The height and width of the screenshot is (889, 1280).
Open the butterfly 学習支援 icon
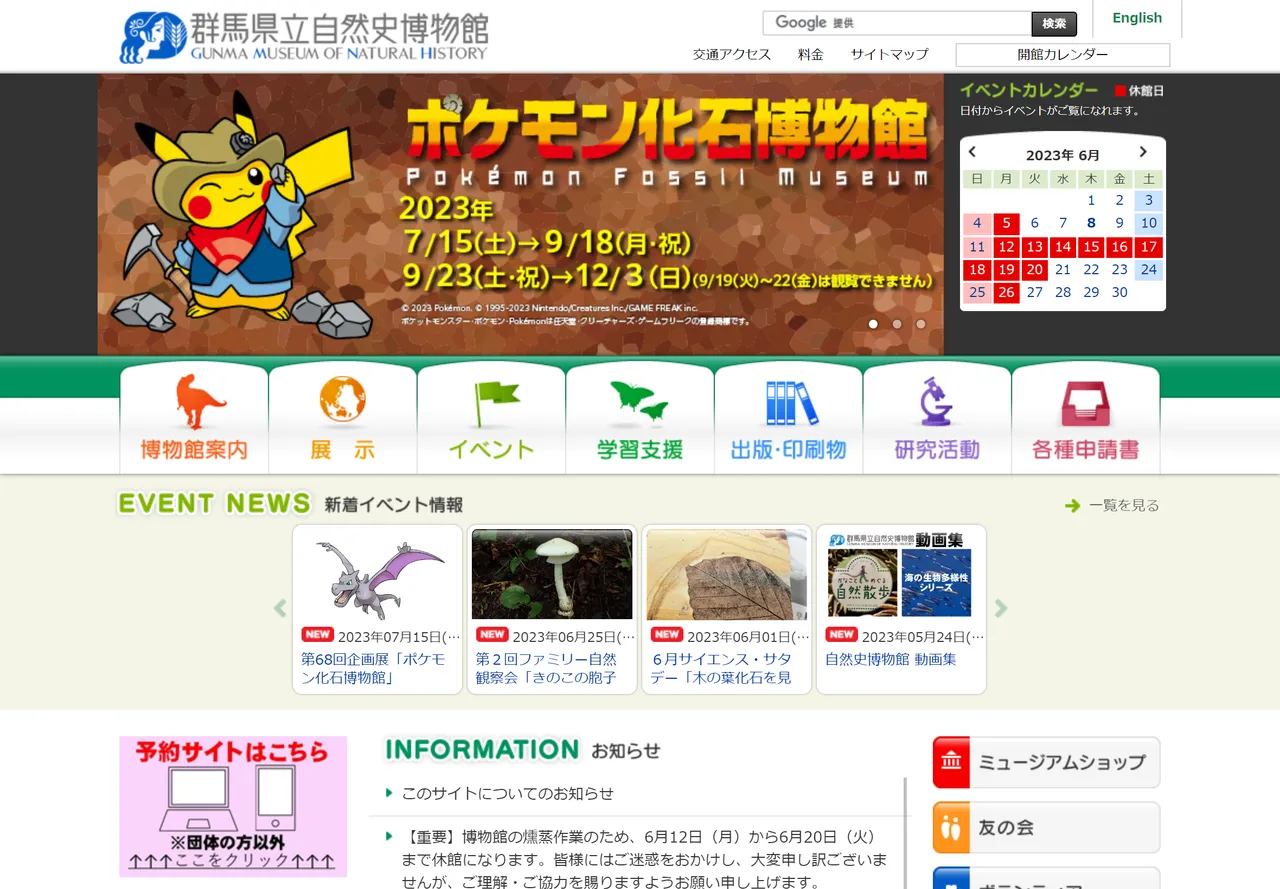639,402
